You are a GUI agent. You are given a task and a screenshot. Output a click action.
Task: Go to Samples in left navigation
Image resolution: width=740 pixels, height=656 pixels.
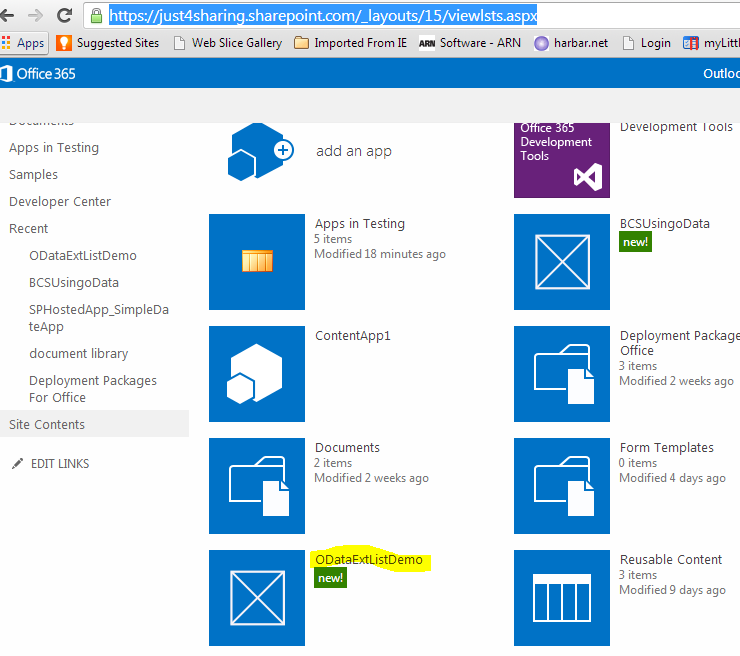(34, 175)
